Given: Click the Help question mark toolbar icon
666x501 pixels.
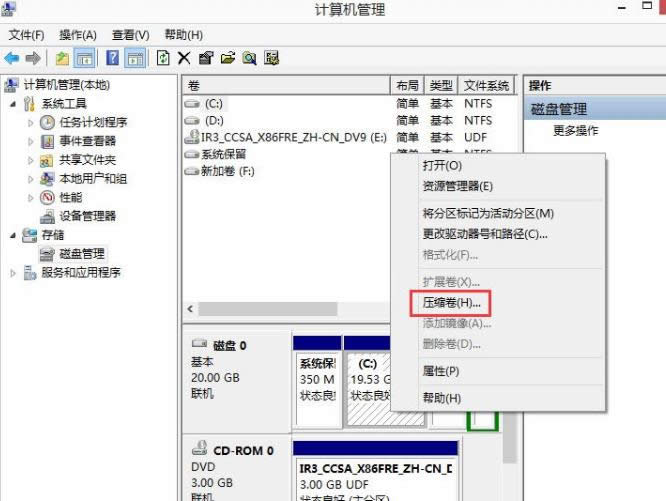Looking at the screenshot, I should [113, 59].
